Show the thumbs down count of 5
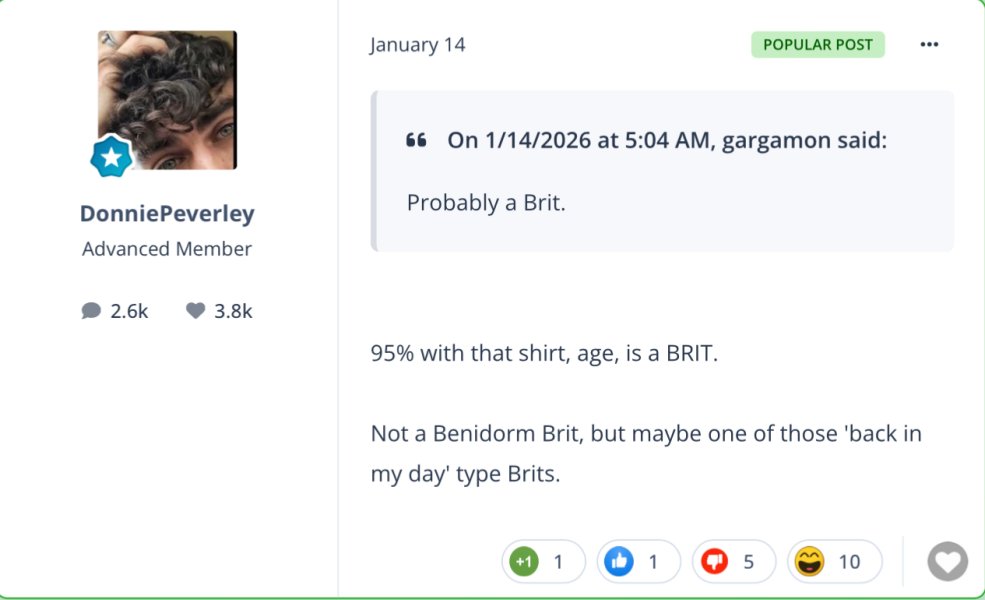Viewport: 985px width, 600px height. 748,562
